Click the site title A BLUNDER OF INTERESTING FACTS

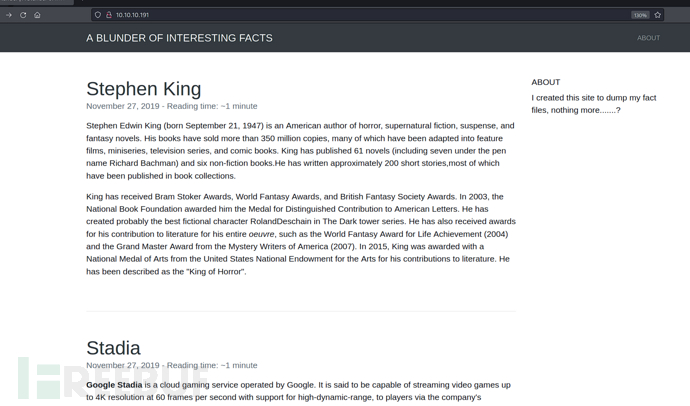(179, 38)
